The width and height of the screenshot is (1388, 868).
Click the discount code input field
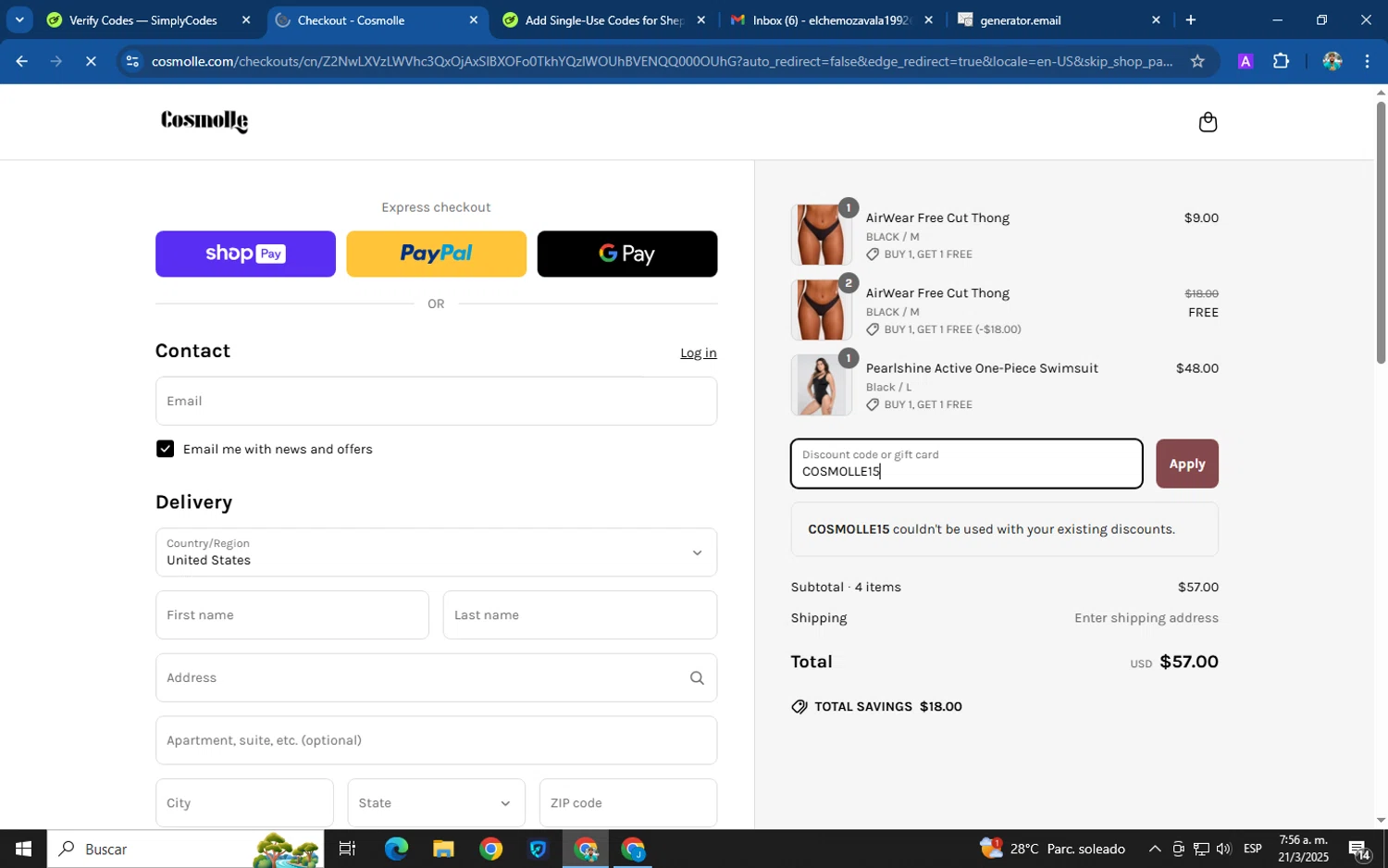[x=966, y=464]
